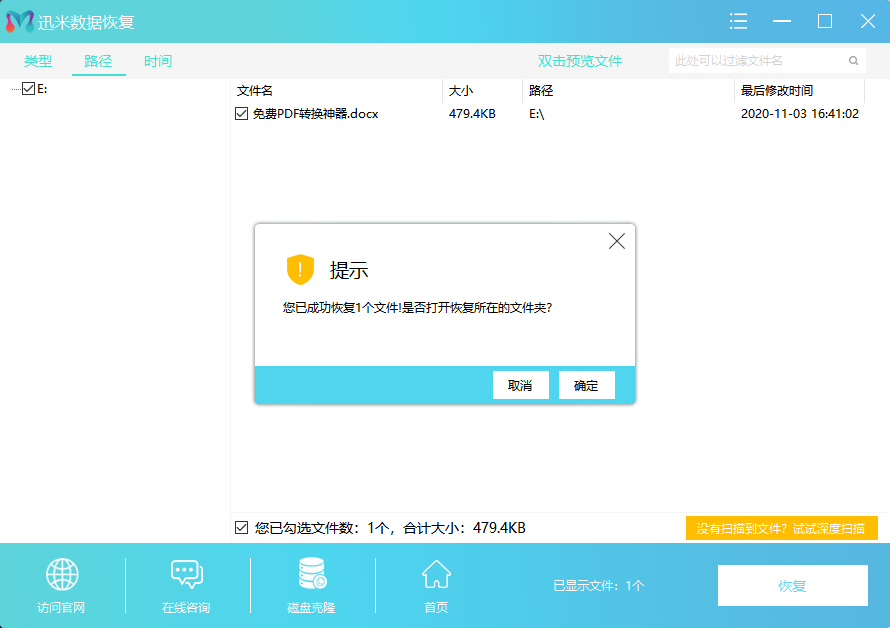Switch to the 类型 tab

[37, 60]
